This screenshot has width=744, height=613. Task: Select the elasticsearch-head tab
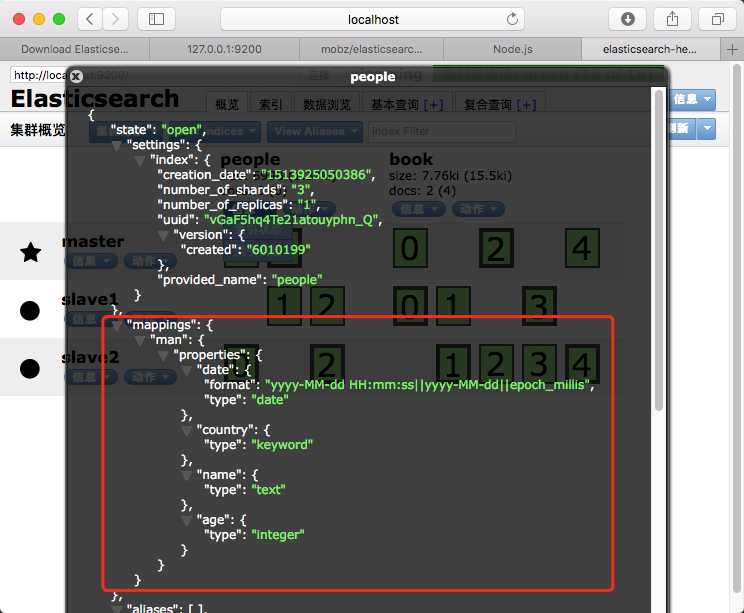[650, 49]
